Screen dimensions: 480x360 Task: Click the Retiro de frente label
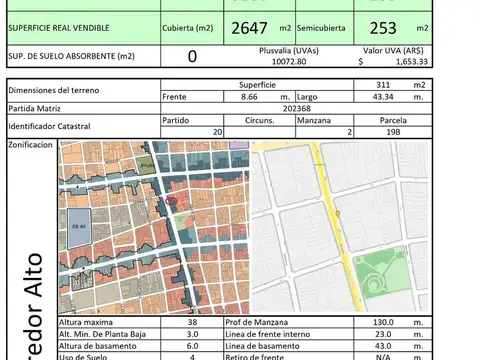tap(254, 357)
